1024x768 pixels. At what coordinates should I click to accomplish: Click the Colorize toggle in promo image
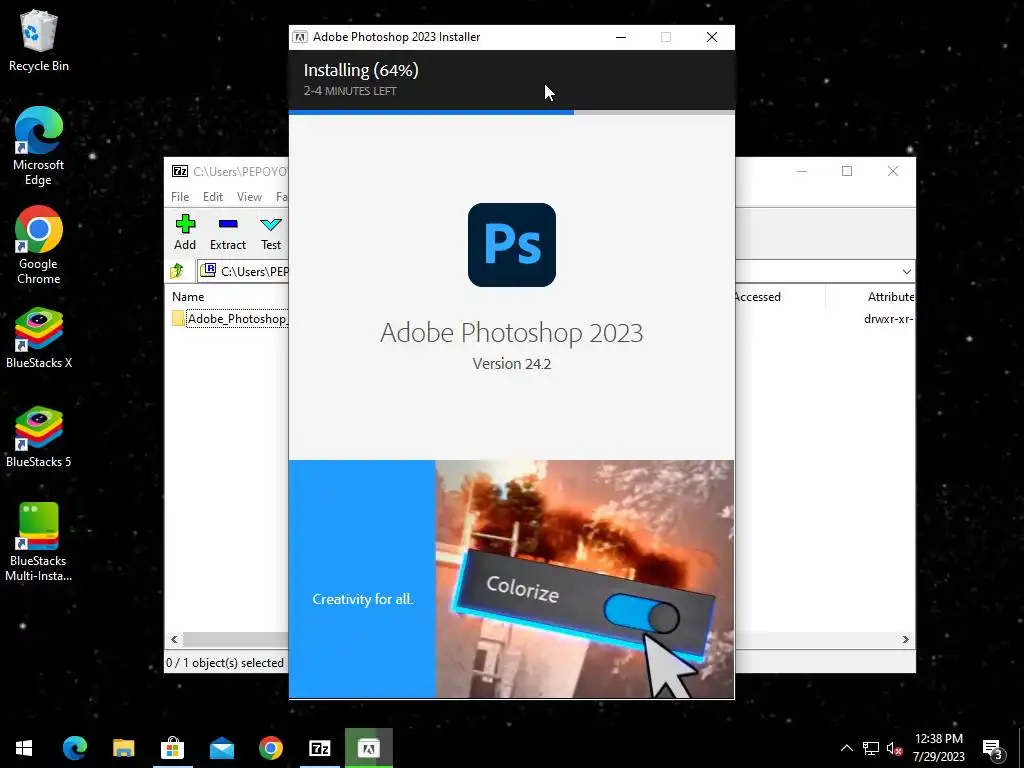coord(641,615)
